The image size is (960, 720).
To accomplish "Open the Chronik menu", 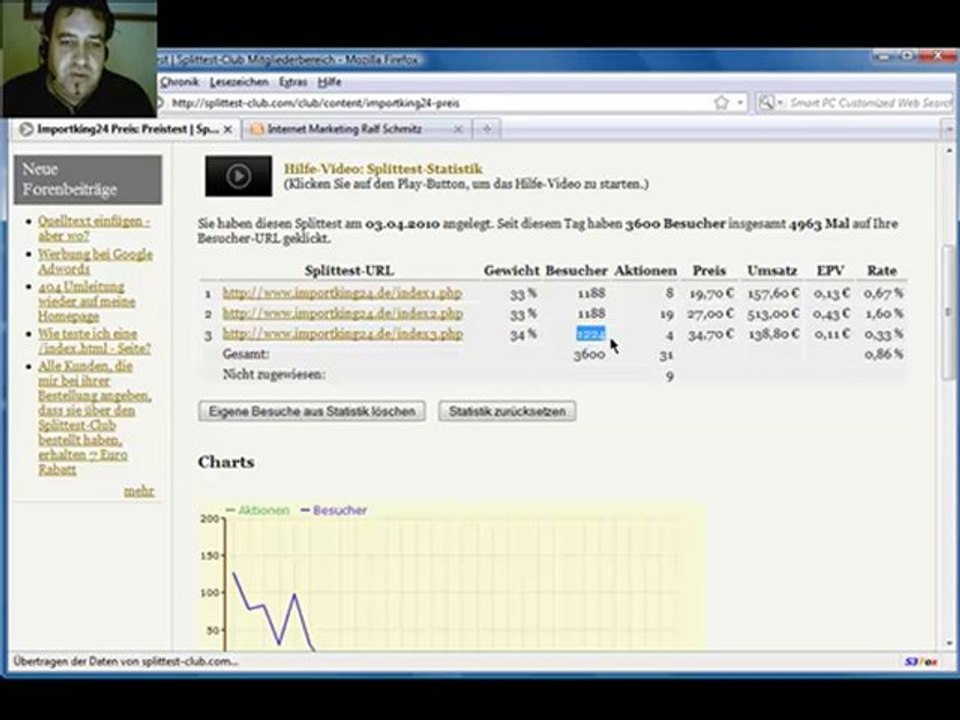I will click(x=179, y=81).
